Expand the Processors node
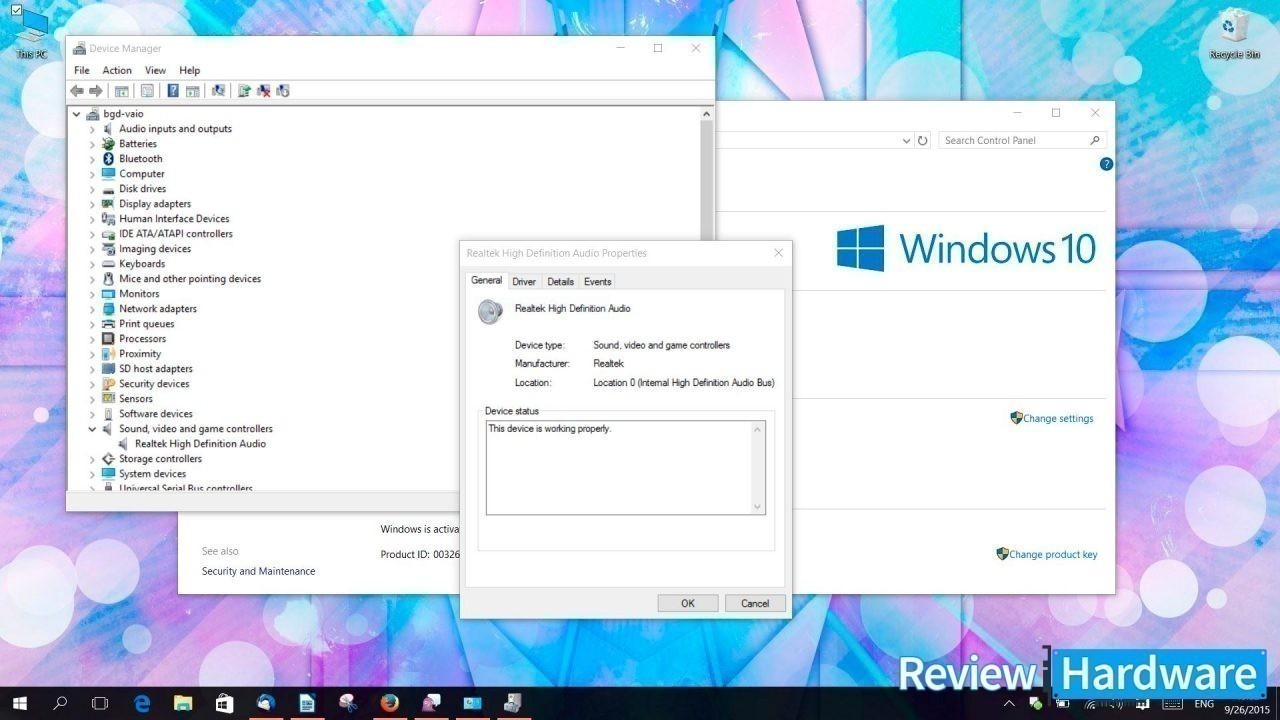This screenshot has height=720, width=1280. [x=92, y=339]
